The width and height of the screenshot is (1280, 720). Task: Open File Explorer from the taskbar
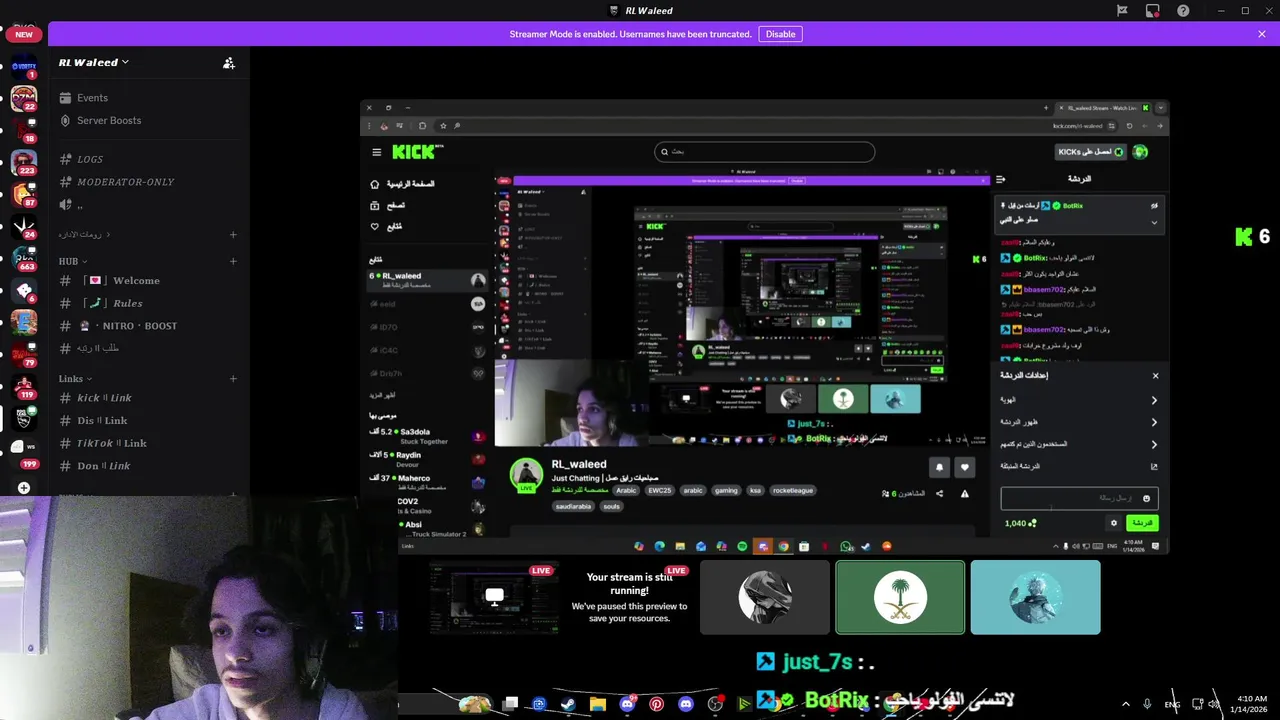[598, 704]
